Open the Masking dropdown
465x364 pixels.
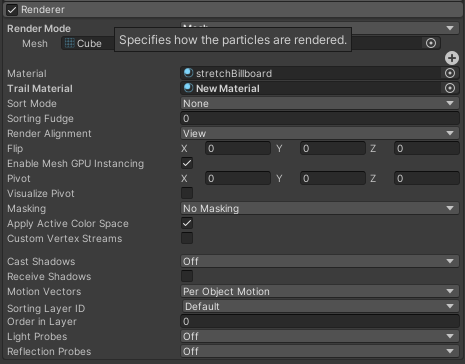tap(320, 208)
